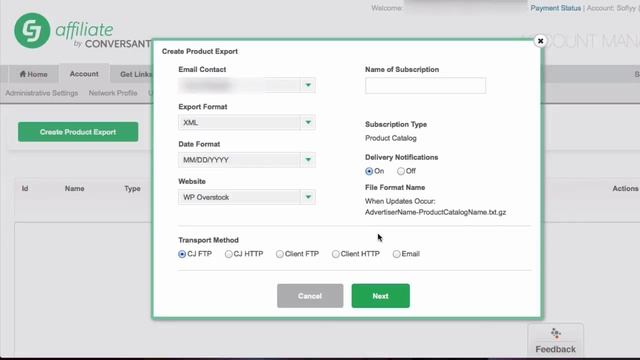
Task: Open the Home tab
Action: coord(33,74)
